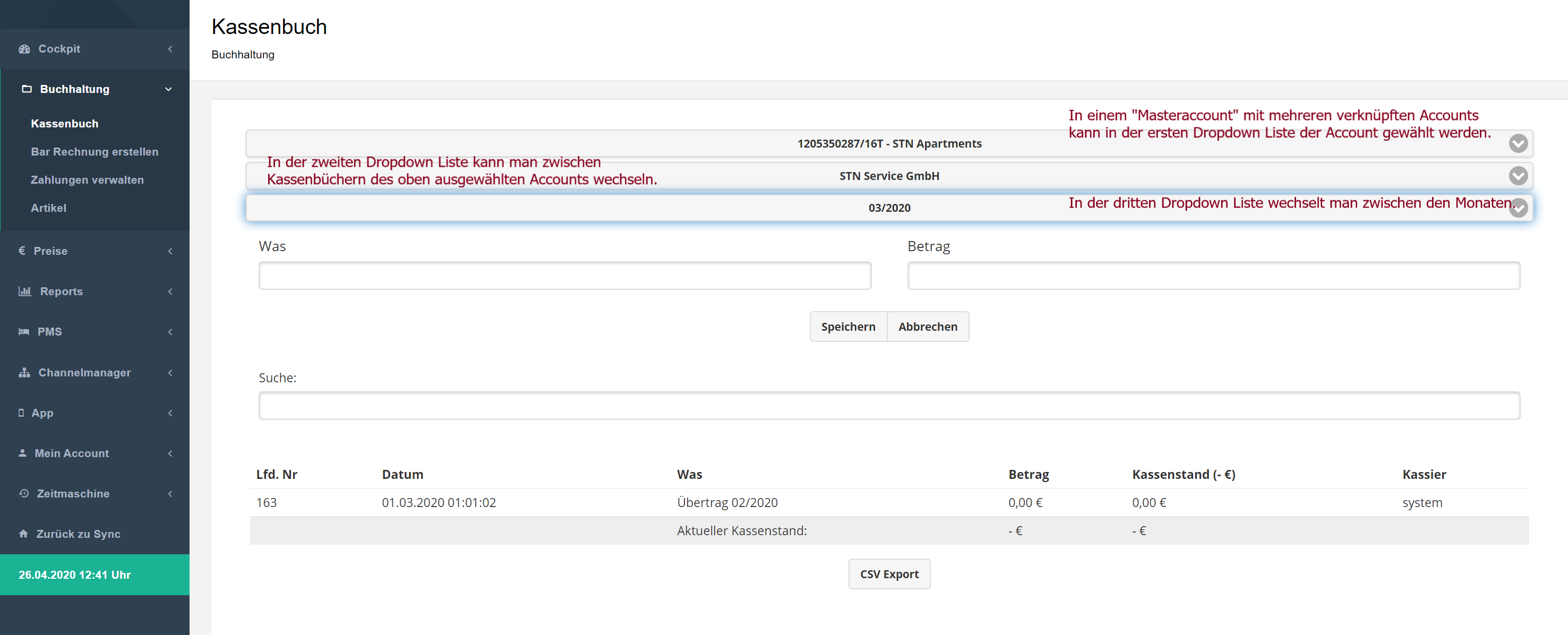This screenshot has width=1568, height=635.
Task: Click the history icon beside Zeitmaschine
Action: click(24, 493)
